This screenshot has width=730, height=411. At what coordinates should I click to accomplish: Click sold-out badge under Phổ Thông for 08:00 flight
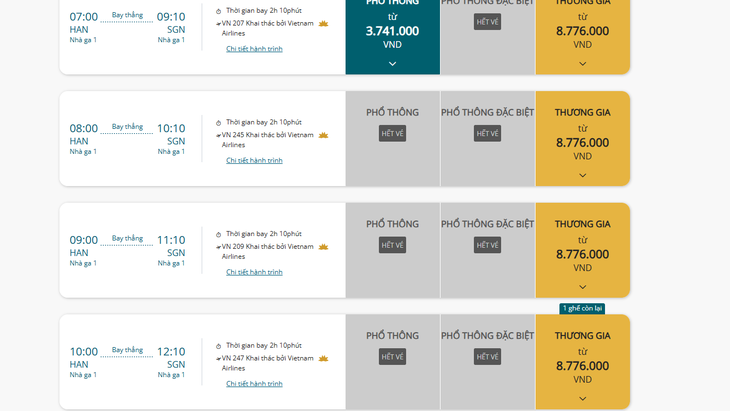(x=392, y=134)
